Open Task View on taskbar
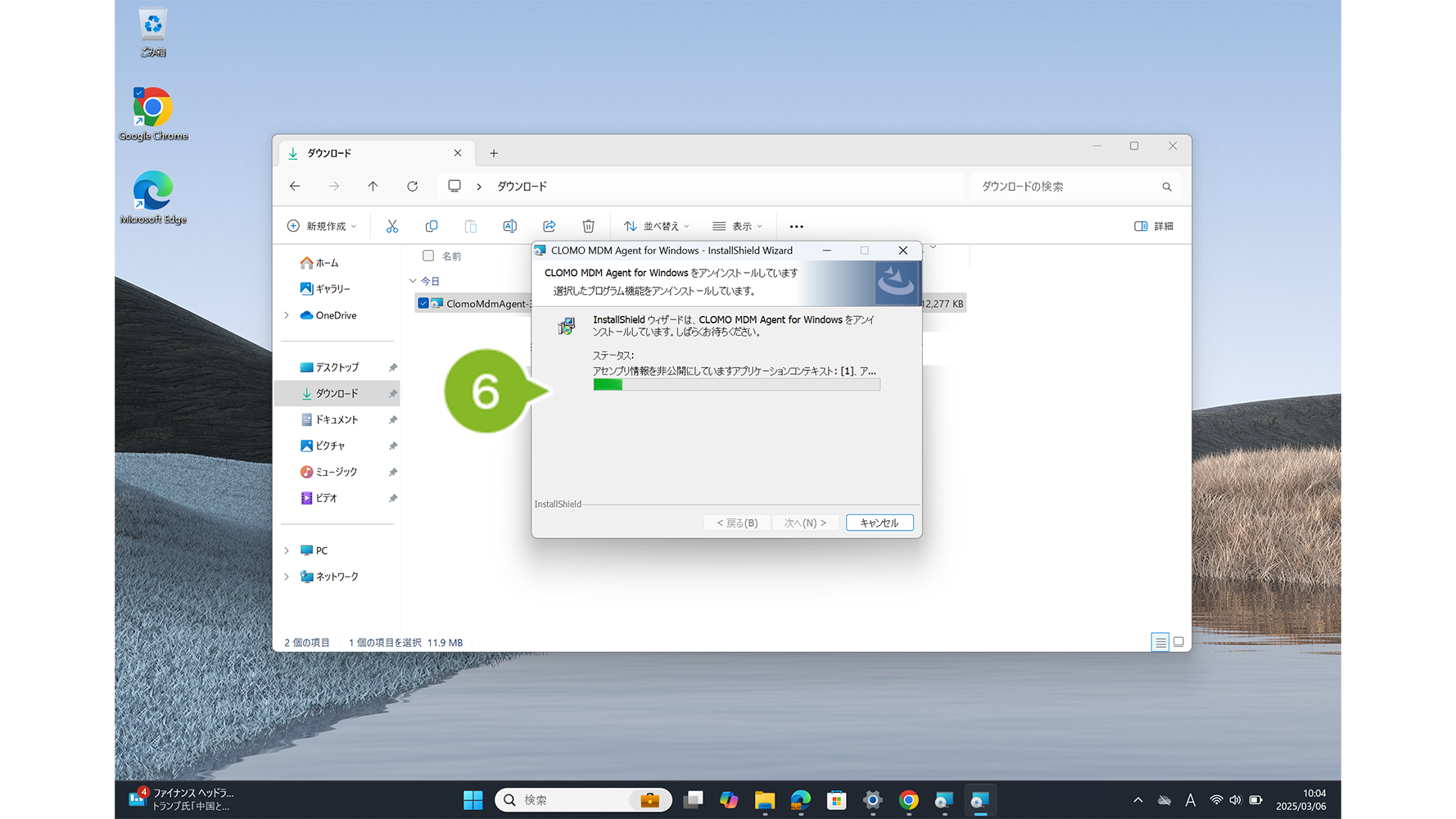 [x=694, y=800]
